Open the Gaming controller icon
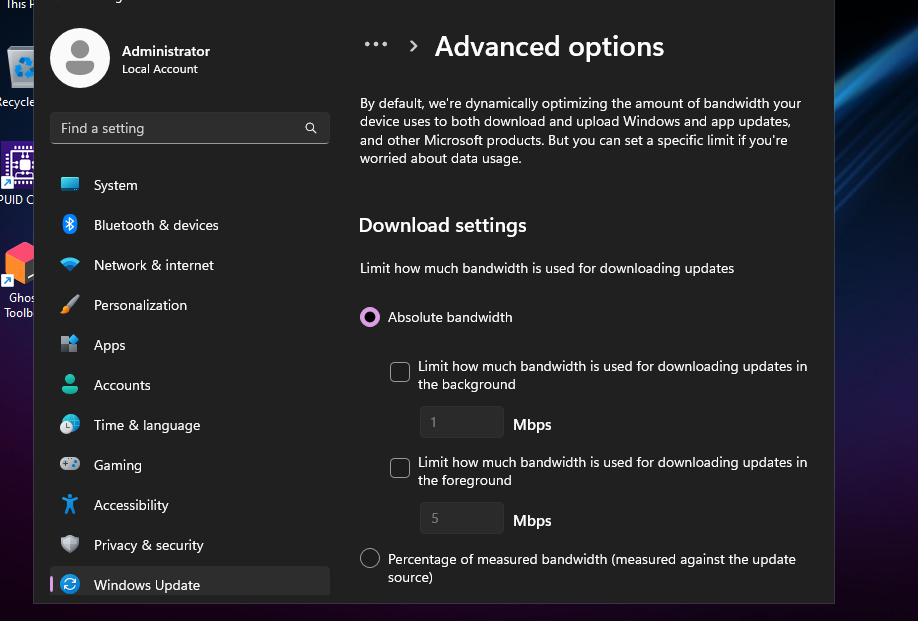The height and width of the screenshot is (621, 918). pyautogui.click(x=70, y=465)
